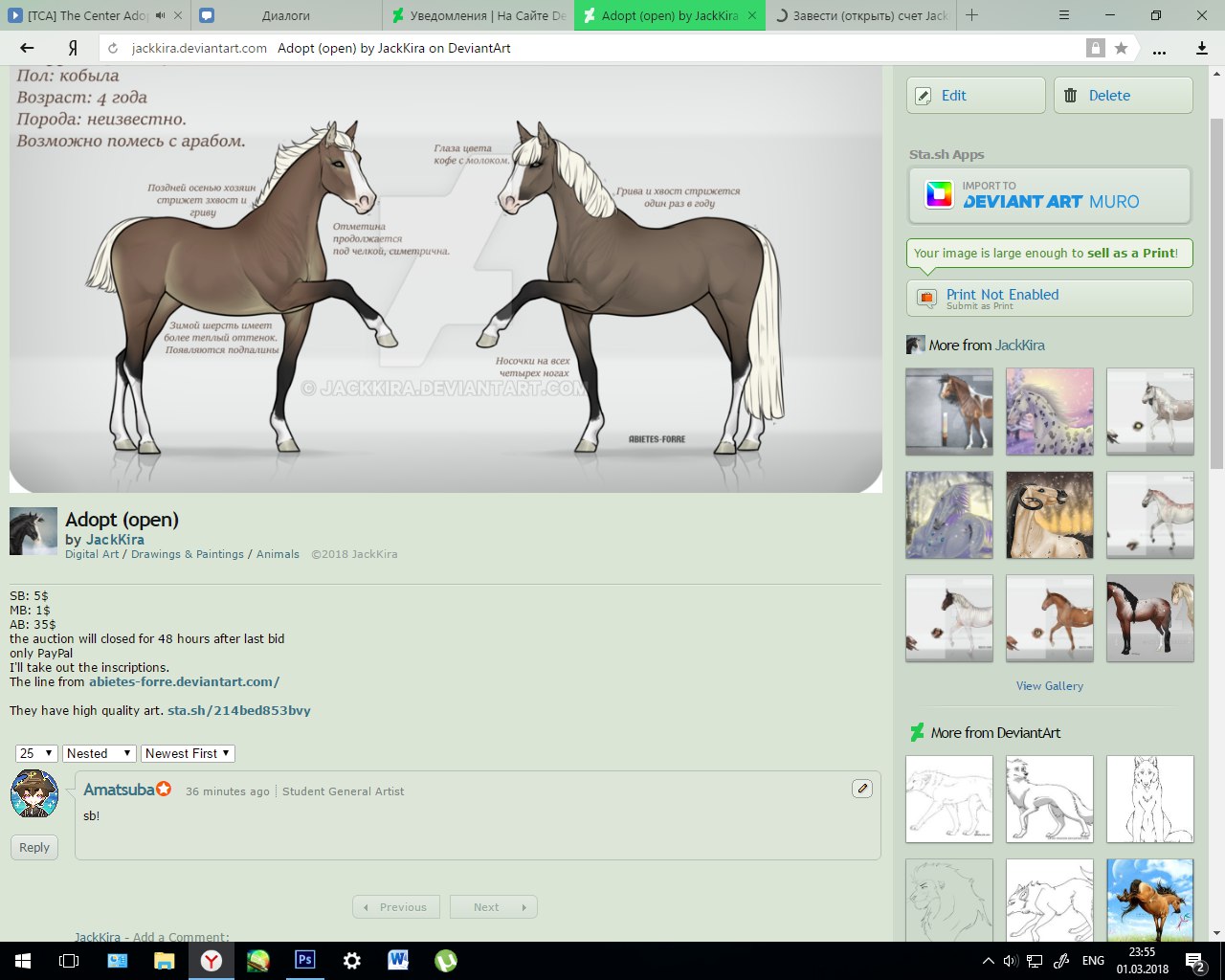The height and width of the screenshot is (980, 1225).
Task: Switch to the Диалоги tab
Action: [x=285, y=15]
